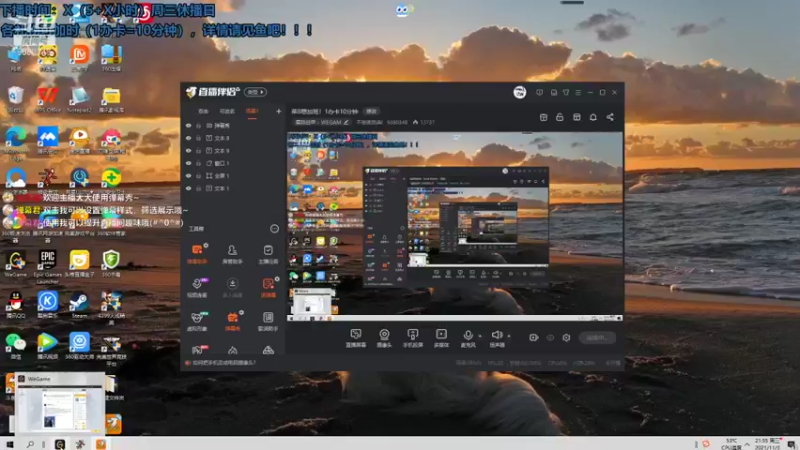Viewport: 800px width, 450px height.
Task: Open the 虚拟形象 tool
Action: tap(197, 321)
